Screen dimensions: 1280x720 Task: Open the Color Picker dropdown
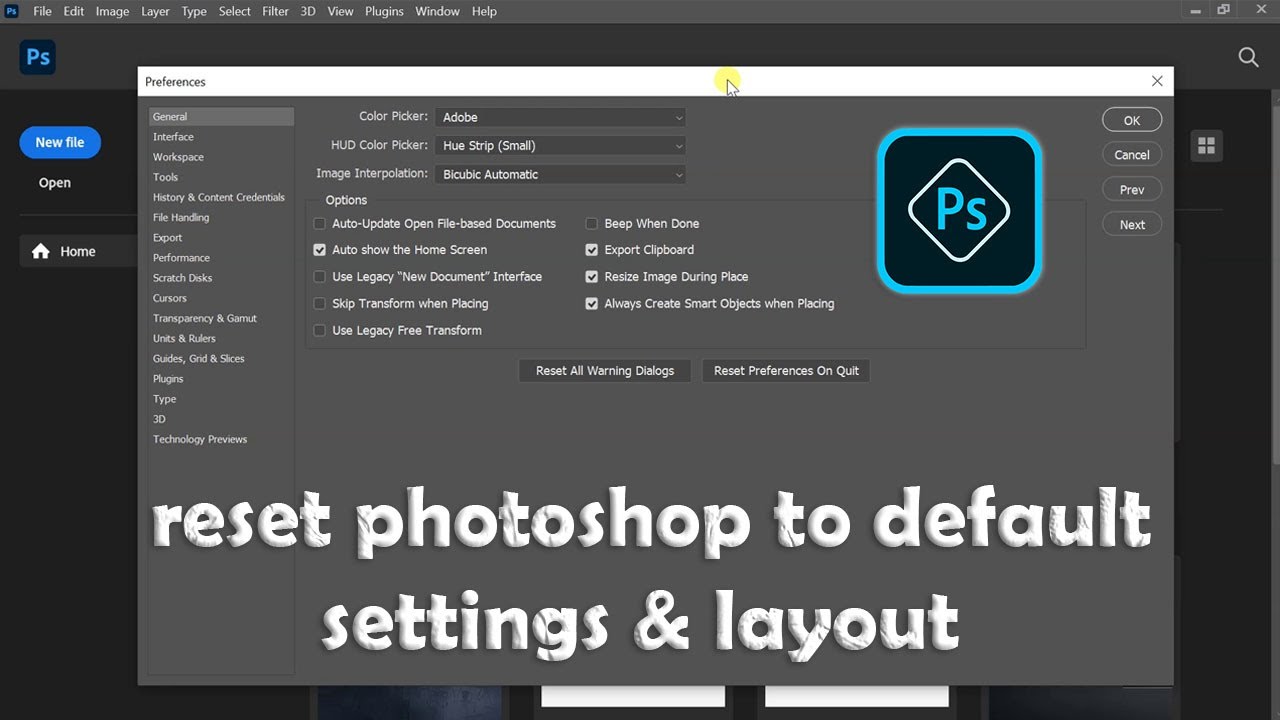pyautogui.click(x=560, y=117)
